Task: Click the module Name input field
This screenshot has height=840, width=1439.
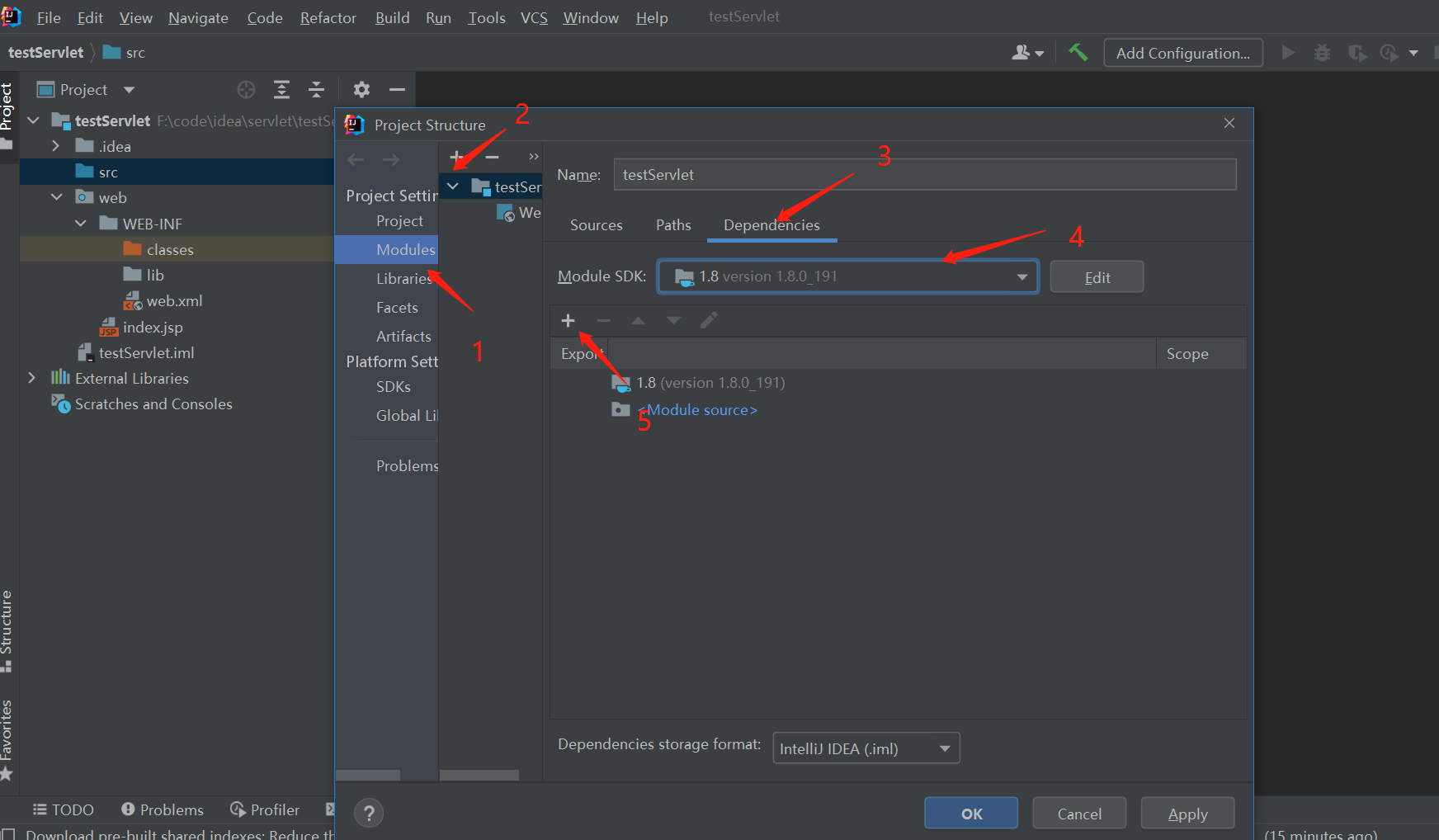Action: click(x=925, y=175)
